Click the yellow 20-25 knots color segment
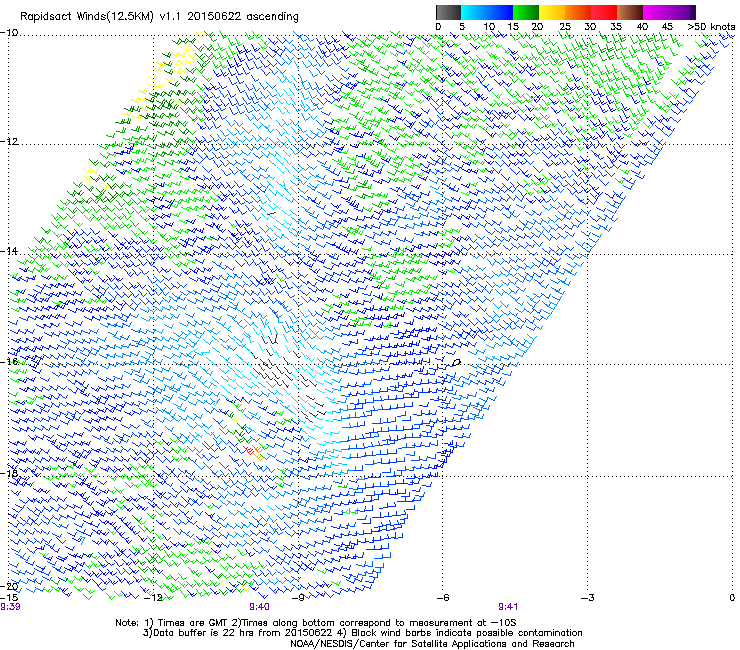The height and width of the screenshot is (650, 740). (x=552, y=12)
